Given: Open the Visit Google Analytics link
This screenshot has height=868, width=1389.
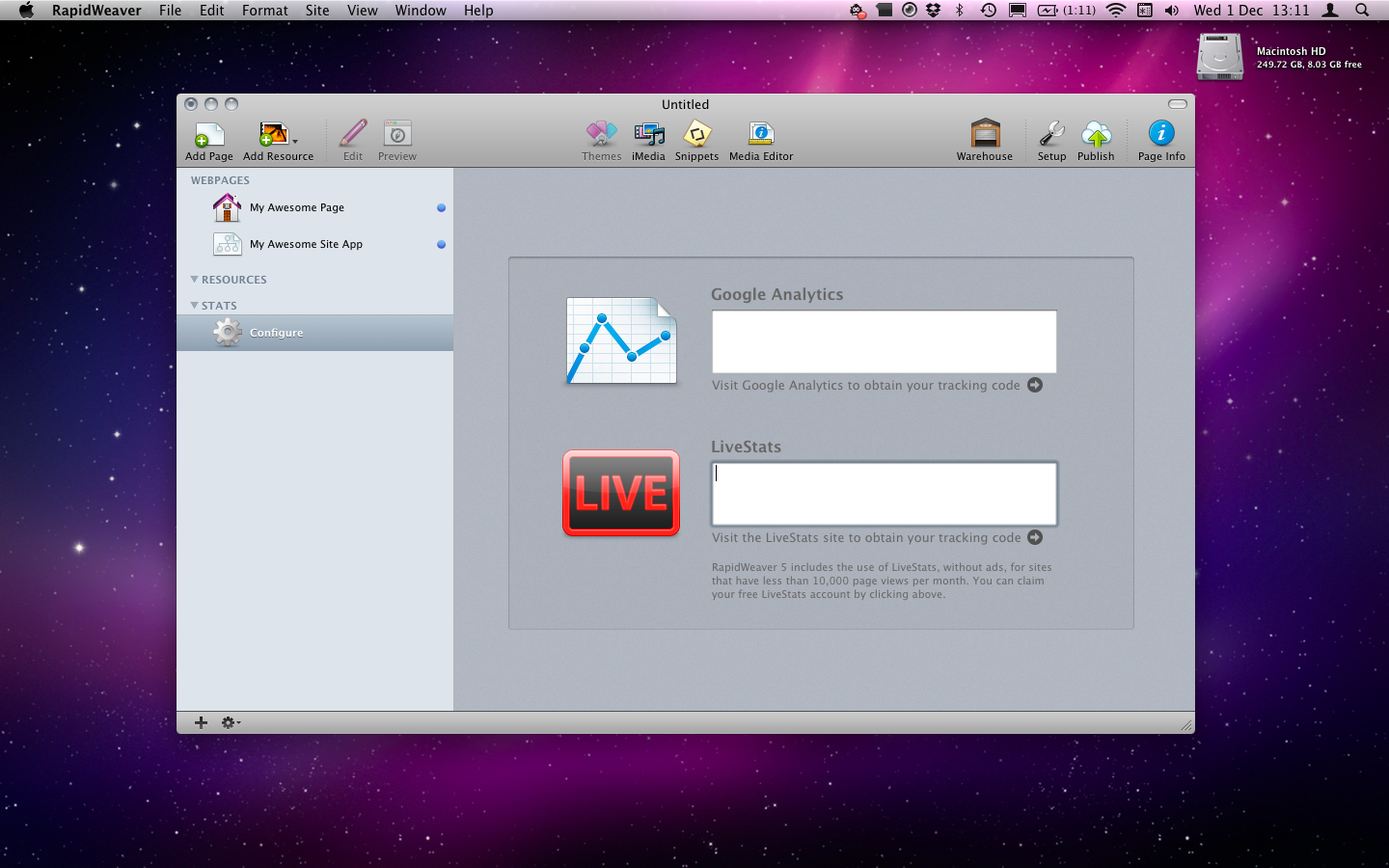Looking at the screenshot, I should [x=865, y=386].
